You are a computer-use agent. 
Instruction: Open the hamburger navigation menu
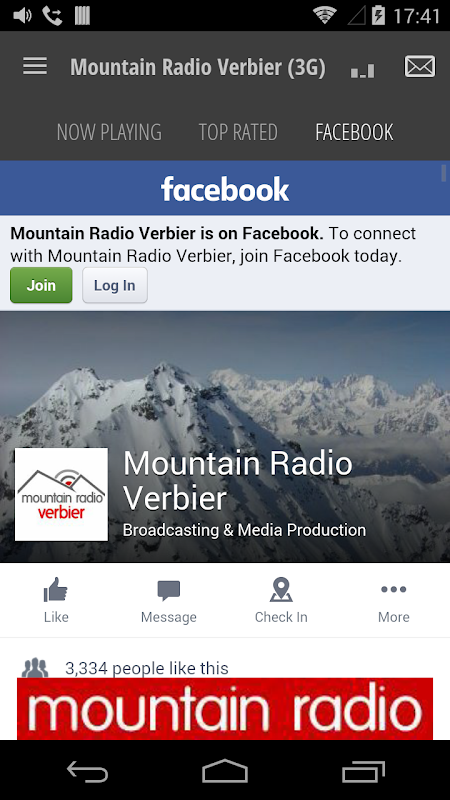pyautogui.click(x=35, y=66)
